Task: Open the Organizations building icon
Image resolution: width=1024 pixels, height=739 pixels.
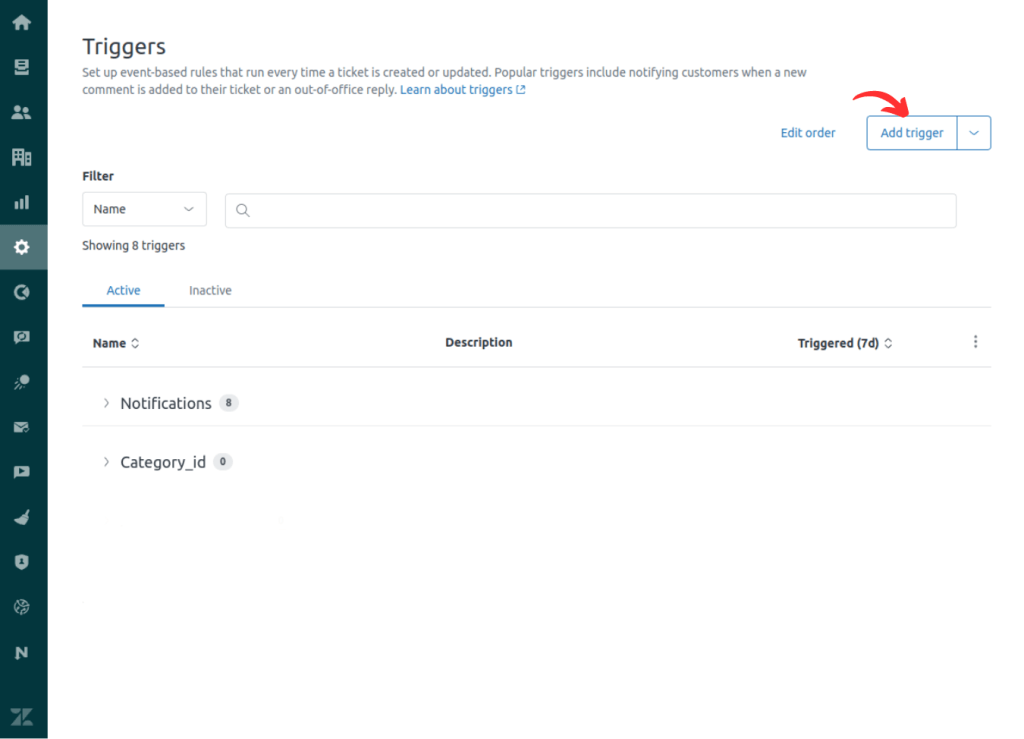Action: pyautogui.click(x=22, y=157)
